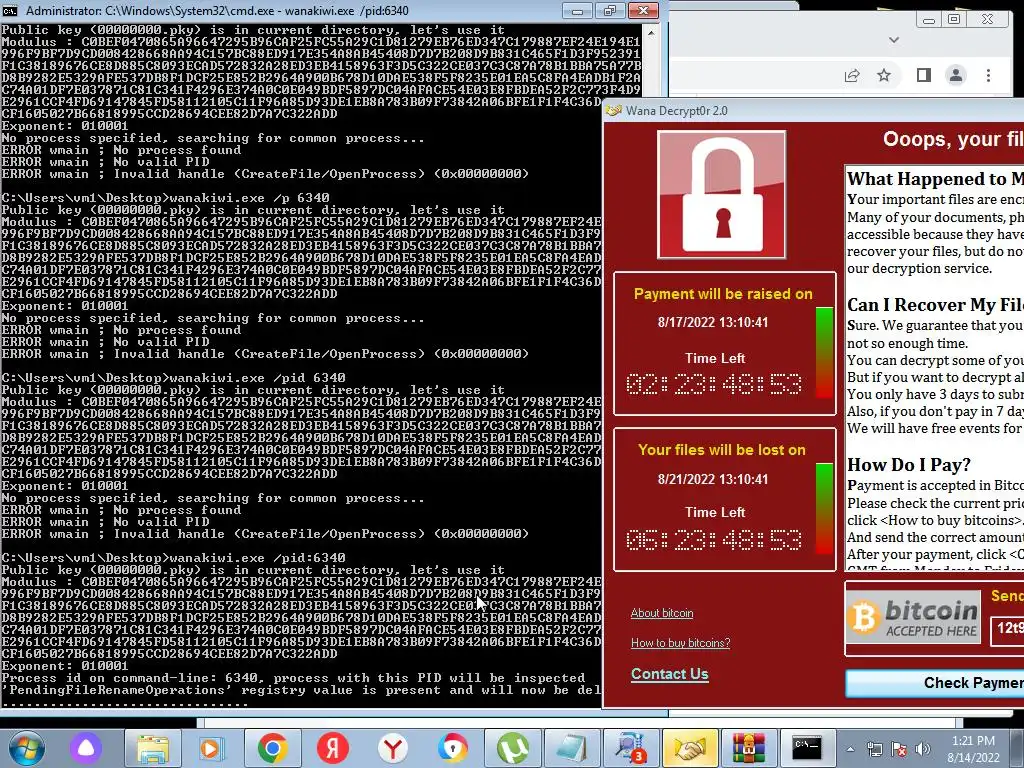
Task: Open Chrome's three-dot menu
Action: click(x=988, y=76)
